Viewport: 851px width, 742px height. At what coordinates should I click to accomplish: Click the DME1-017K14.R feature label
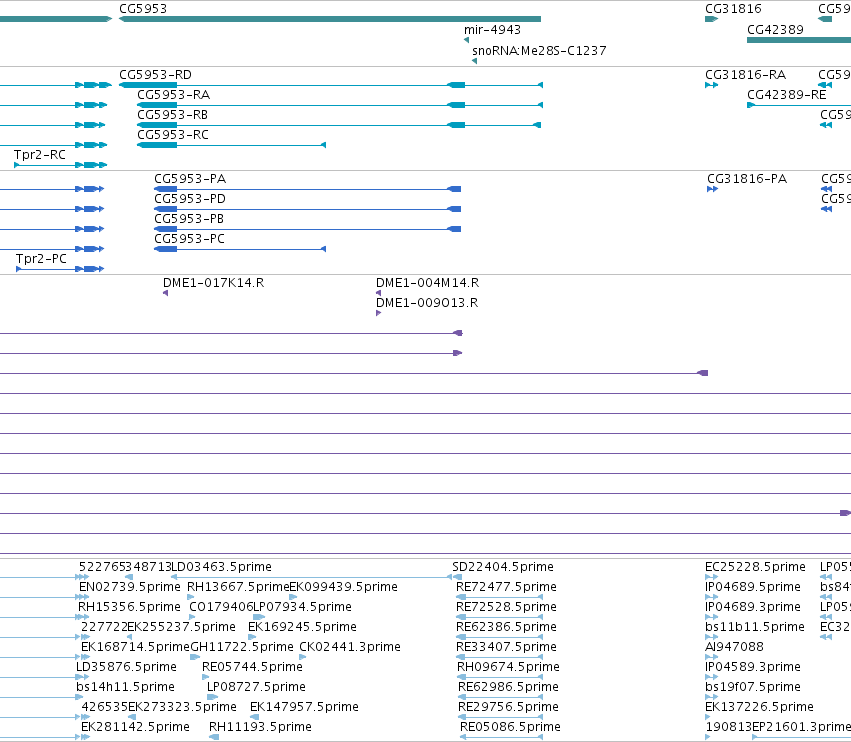coord(213,283)
